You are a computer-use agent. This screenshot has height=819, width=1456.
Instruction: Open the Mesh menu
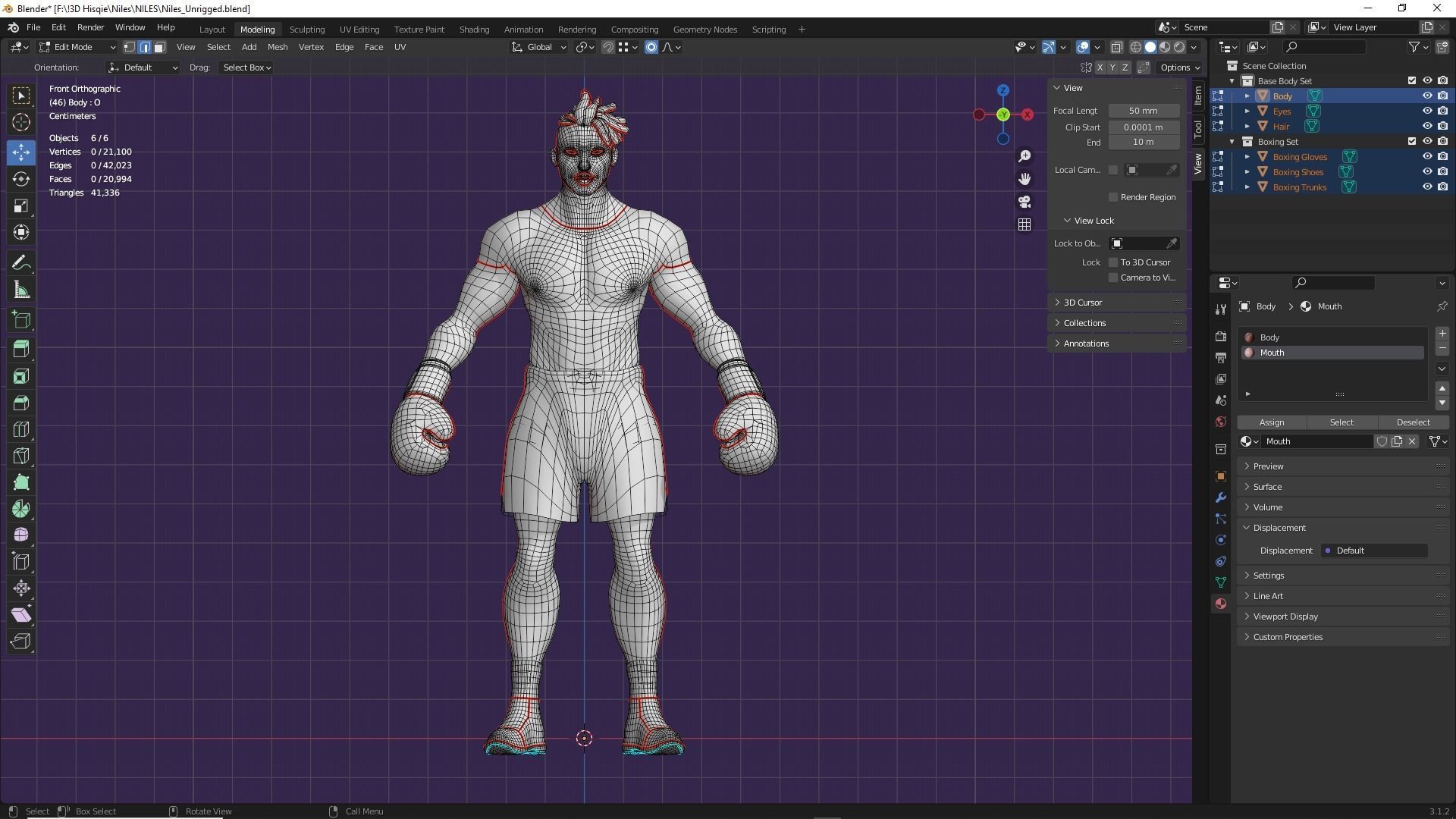pyautogui.click(x=277, y=47)
